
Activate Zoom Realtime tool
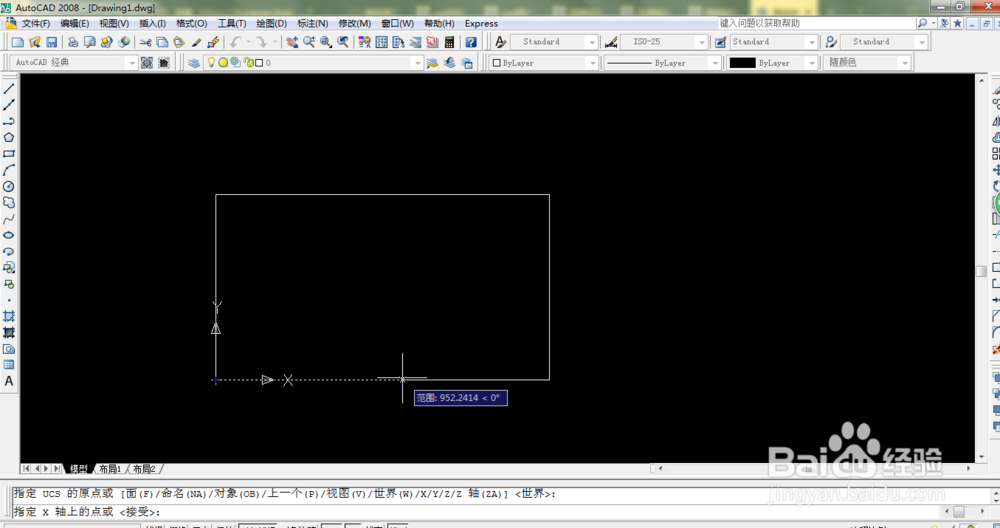coord(309,42)
